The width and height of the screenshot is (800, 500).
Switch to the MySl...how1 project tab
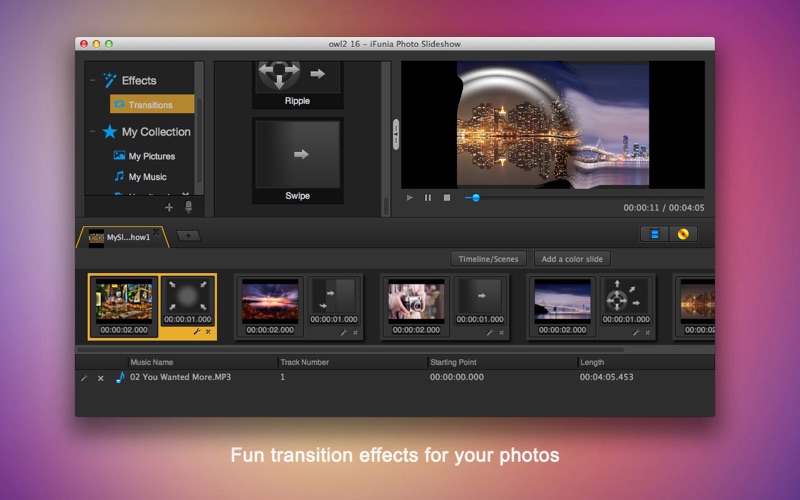pos(122,237)
